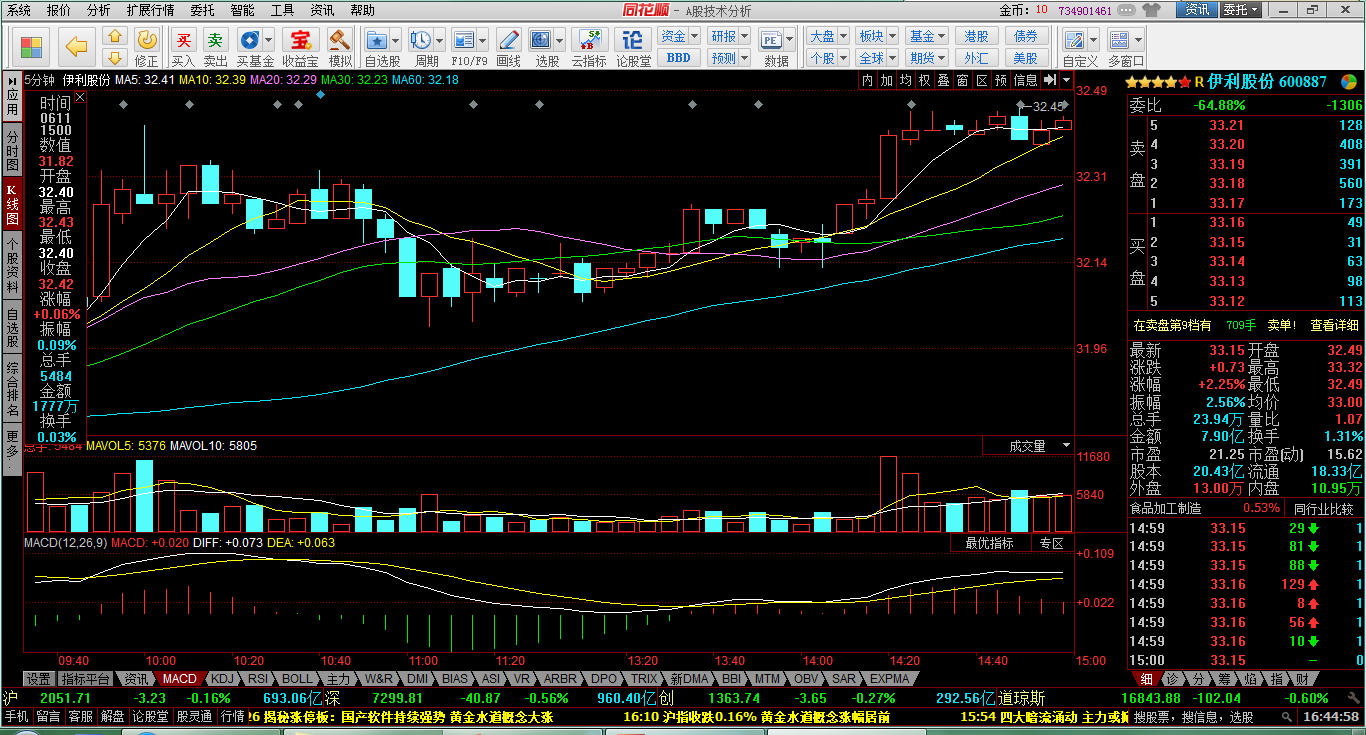Click the 修正 refresh icon
The image size is (1366, 735).
147,40
